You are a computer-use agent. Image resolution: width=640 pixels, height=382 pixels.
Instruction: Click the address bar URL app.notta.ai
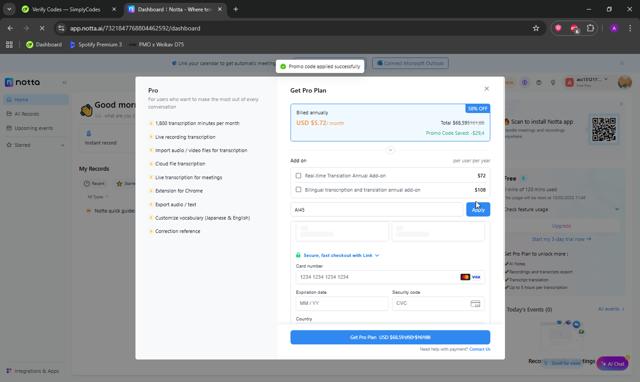(x=135, y=28)
